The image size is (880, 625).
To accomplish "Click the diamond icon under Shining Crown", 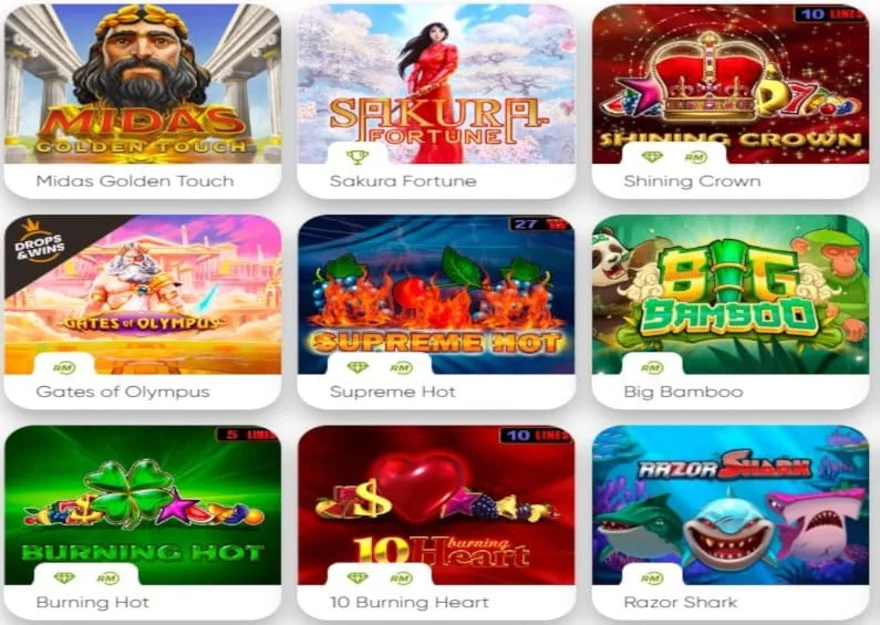I will click(x=652, y=157).
